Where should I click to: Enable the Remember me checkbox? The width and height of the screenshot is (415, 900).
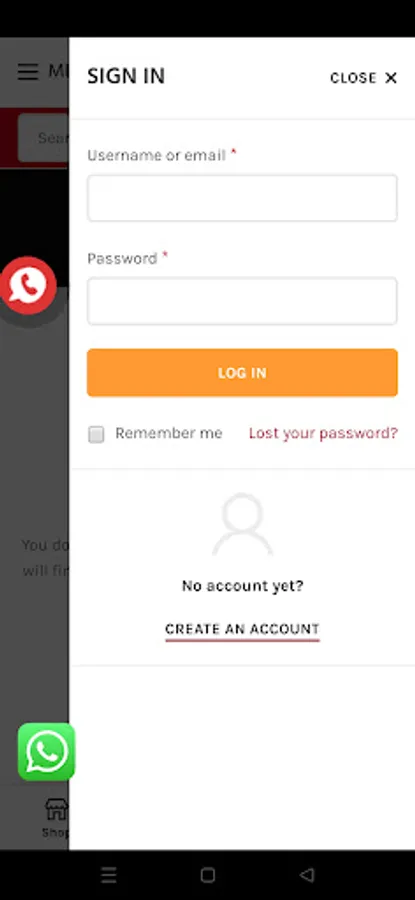(96, 435)
